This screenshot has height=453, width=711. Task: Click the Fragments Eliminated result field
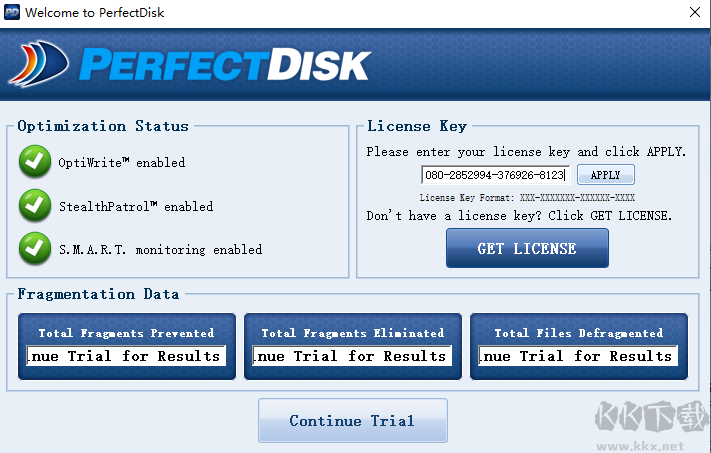pos(352,356)
